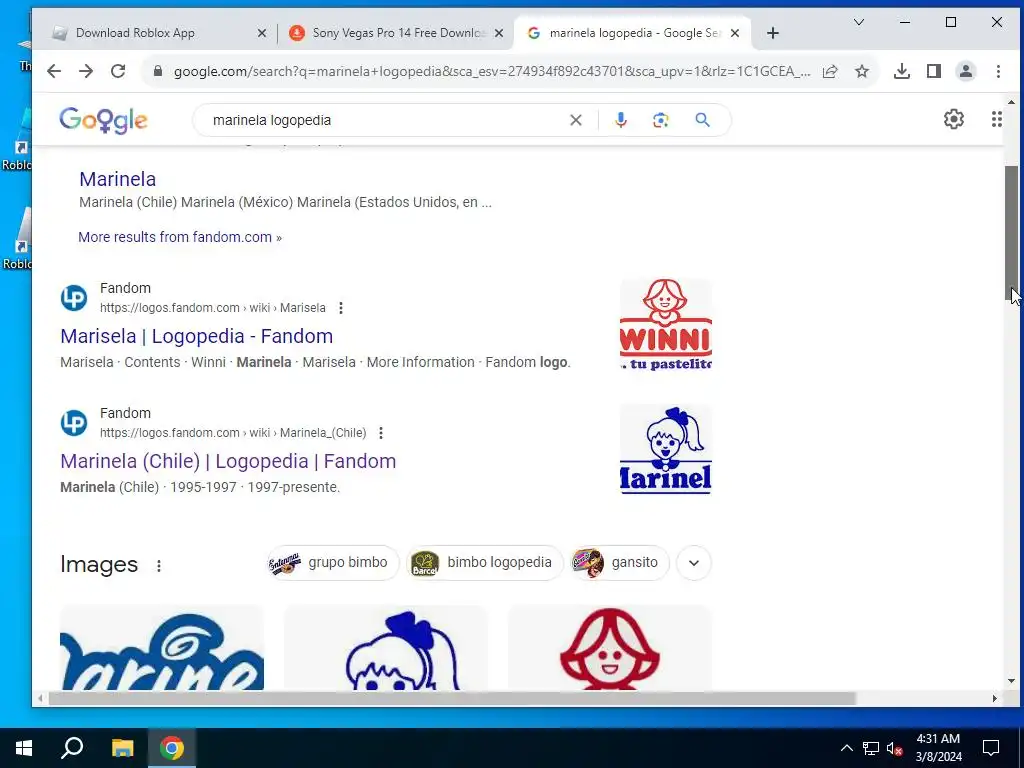1024x768 pixels.
Task: Open the blue Marinela script image
Action: tap(162, 648)
